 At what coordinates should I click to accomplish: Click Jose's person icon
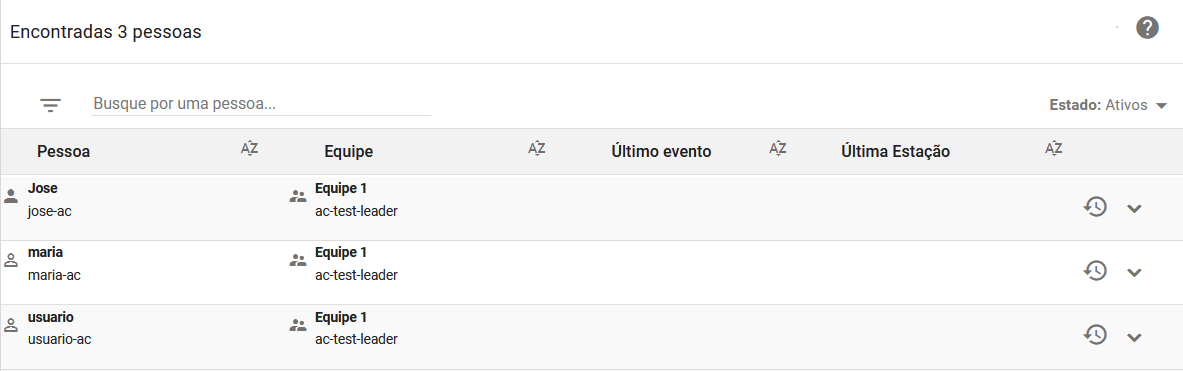point(11,198)
